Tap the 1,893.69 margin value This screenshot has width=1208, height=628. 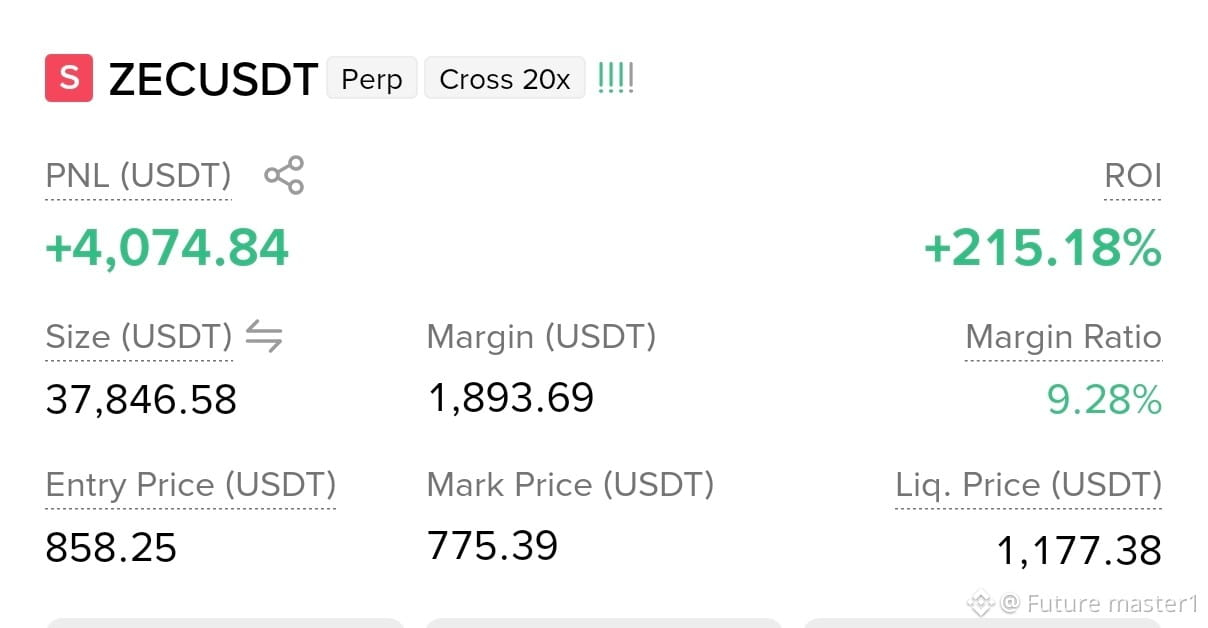pyautogui.click(x=511, y=397)
